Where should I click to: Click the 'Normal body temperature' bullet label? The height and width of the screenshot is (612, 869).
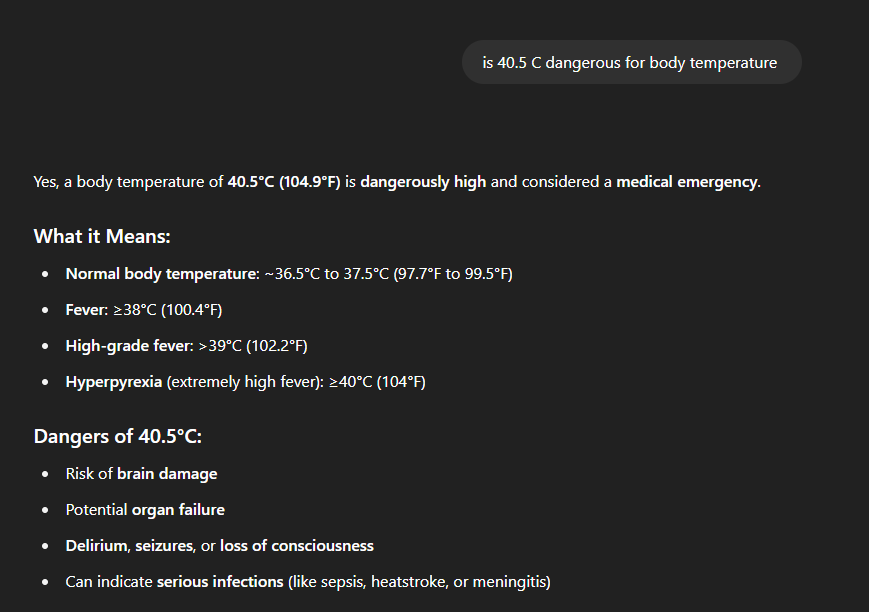[162, 274]
